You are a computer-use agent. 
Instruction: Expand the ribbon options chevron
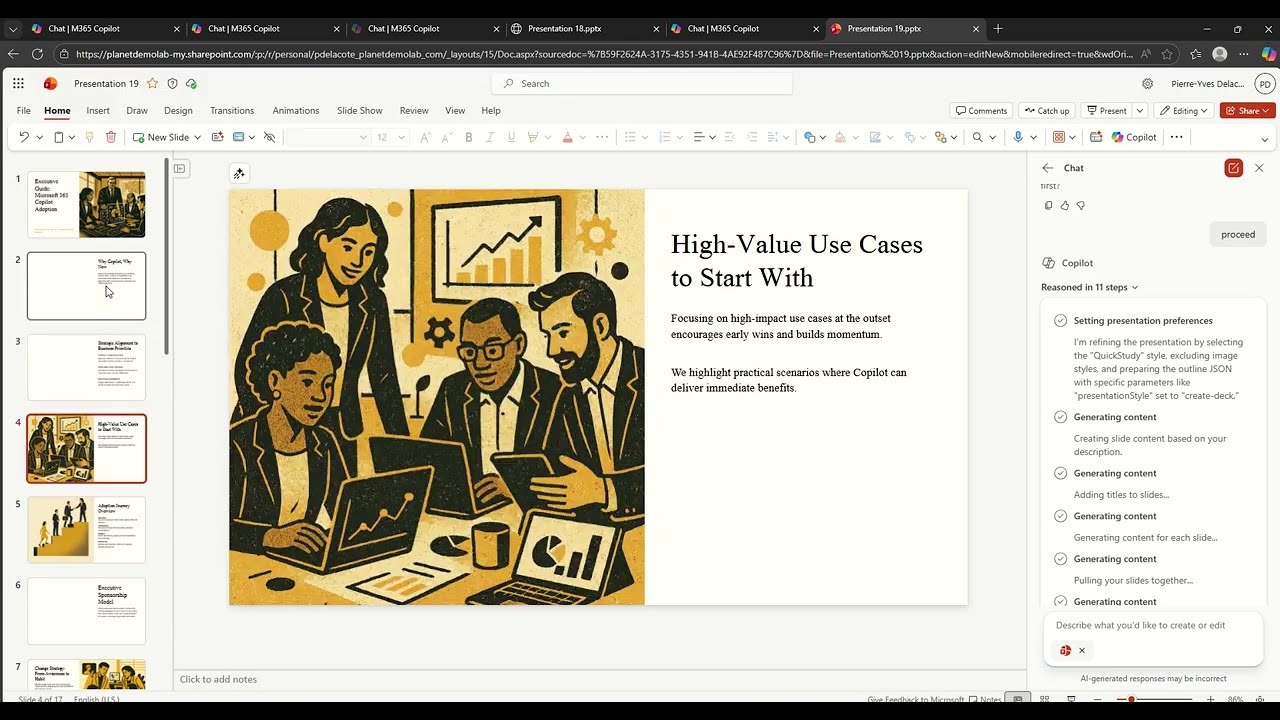click(1264, 139)
